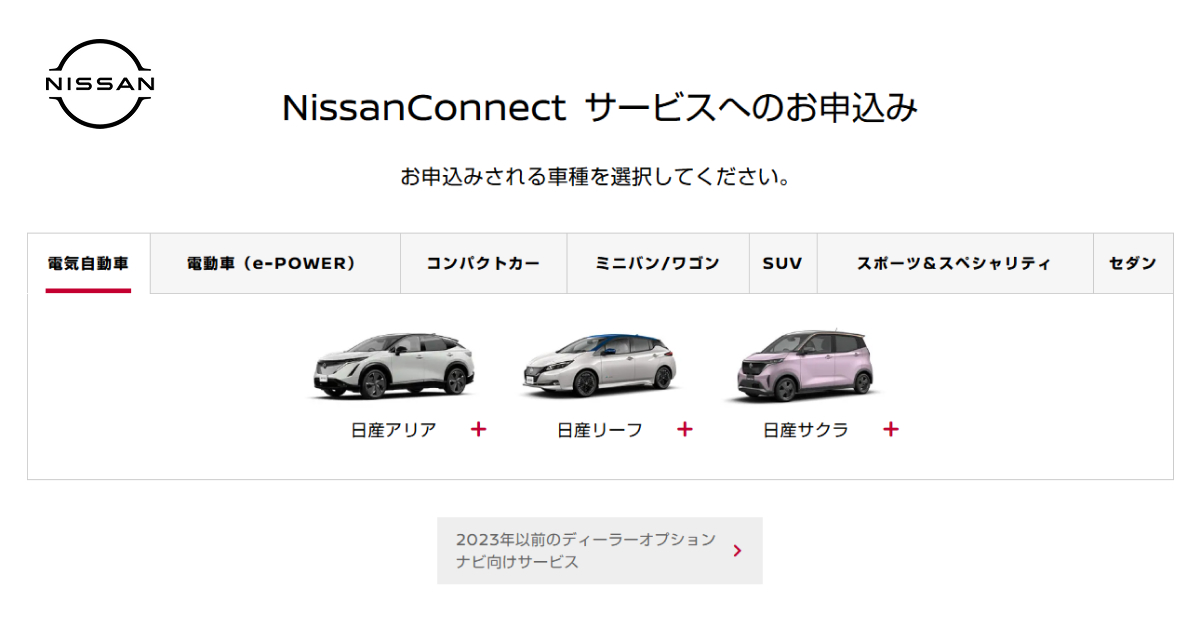The height and width of the screenshot is (630, 1200).
Task: Click the NissanConnect page heading
Action: (x=600, y=108)
